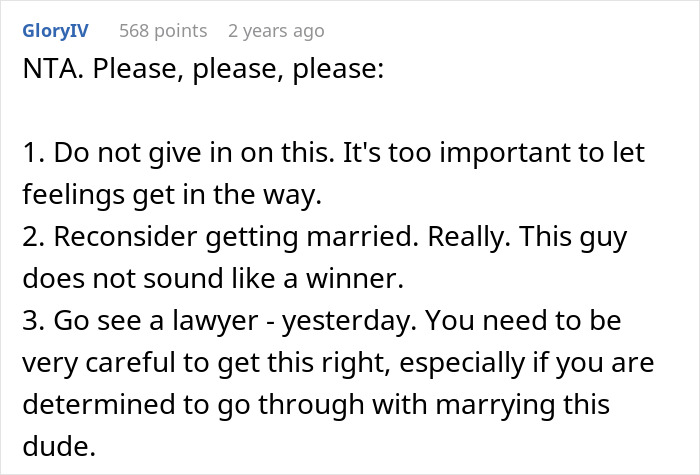Image resolution: width=700 pixels, height=475 pixels.
Task: Open the '2 years ago' timestamp permalink
Action: [x=276, y=31]
